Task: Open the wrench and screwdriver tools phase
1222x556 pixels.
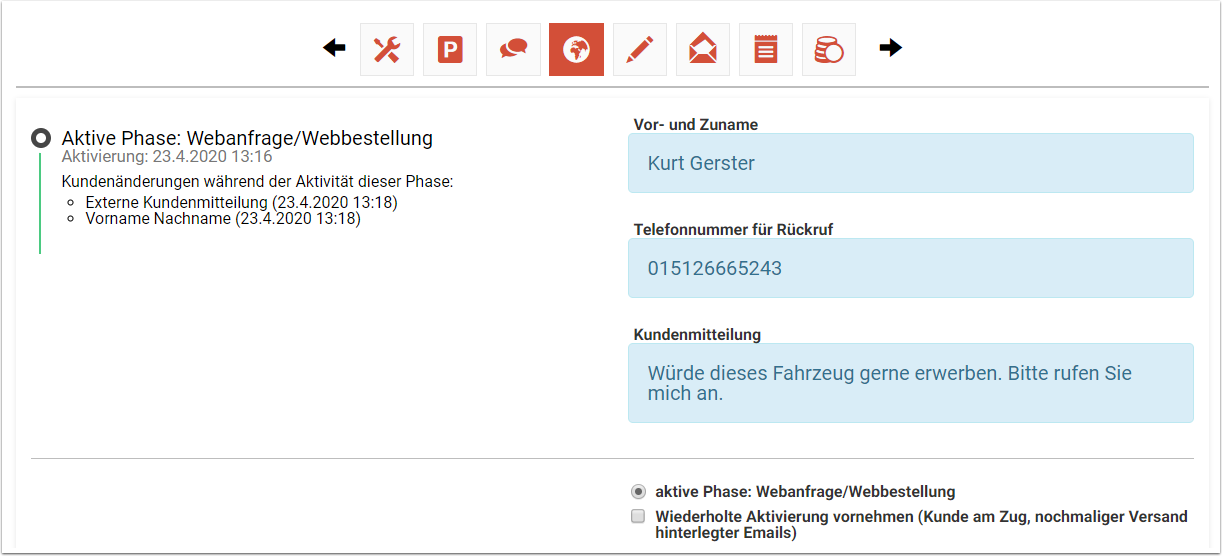Action: (387, 50)
